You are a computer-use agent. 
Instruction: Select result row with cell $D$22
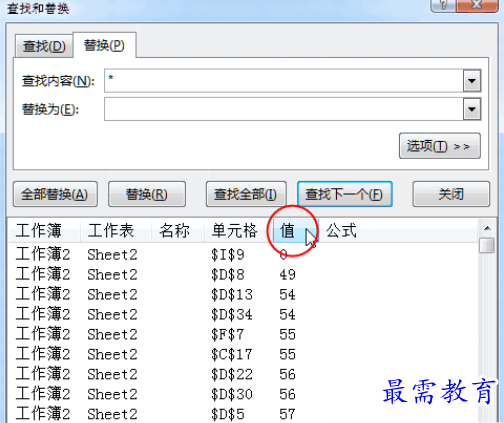243,374
